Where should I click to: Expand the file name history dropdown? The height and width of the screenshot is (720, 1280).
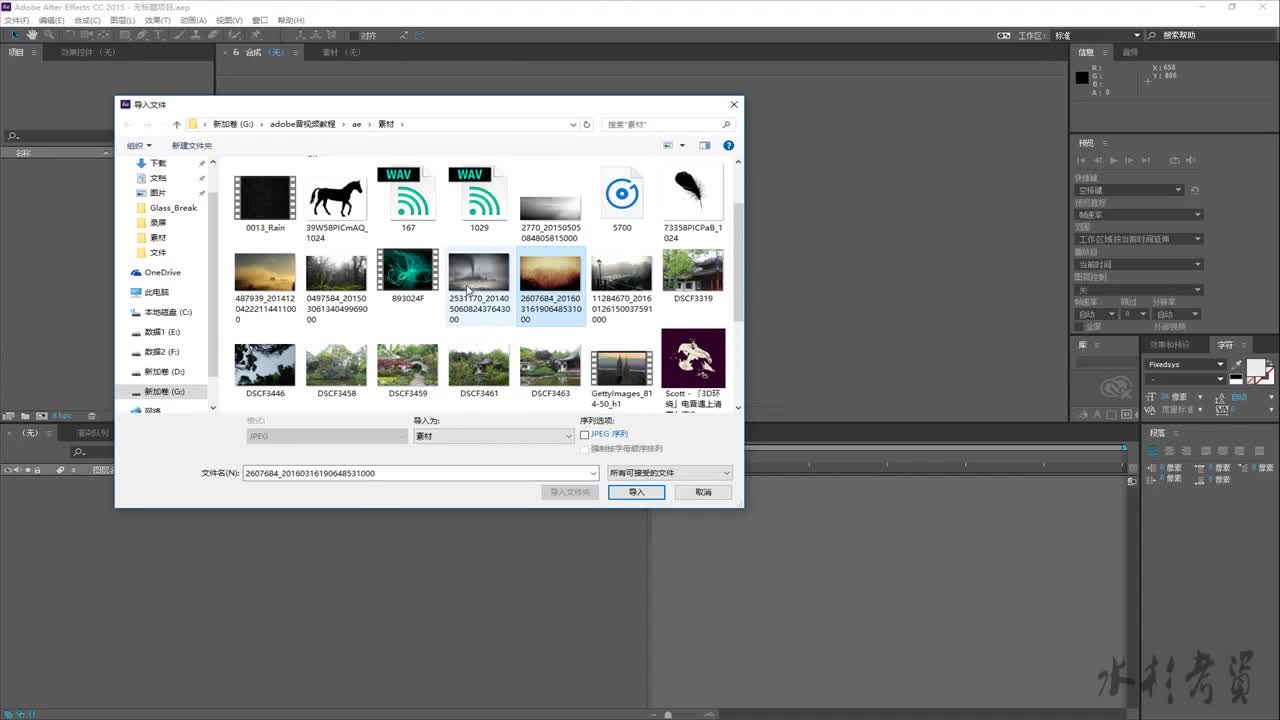point(593,473)
